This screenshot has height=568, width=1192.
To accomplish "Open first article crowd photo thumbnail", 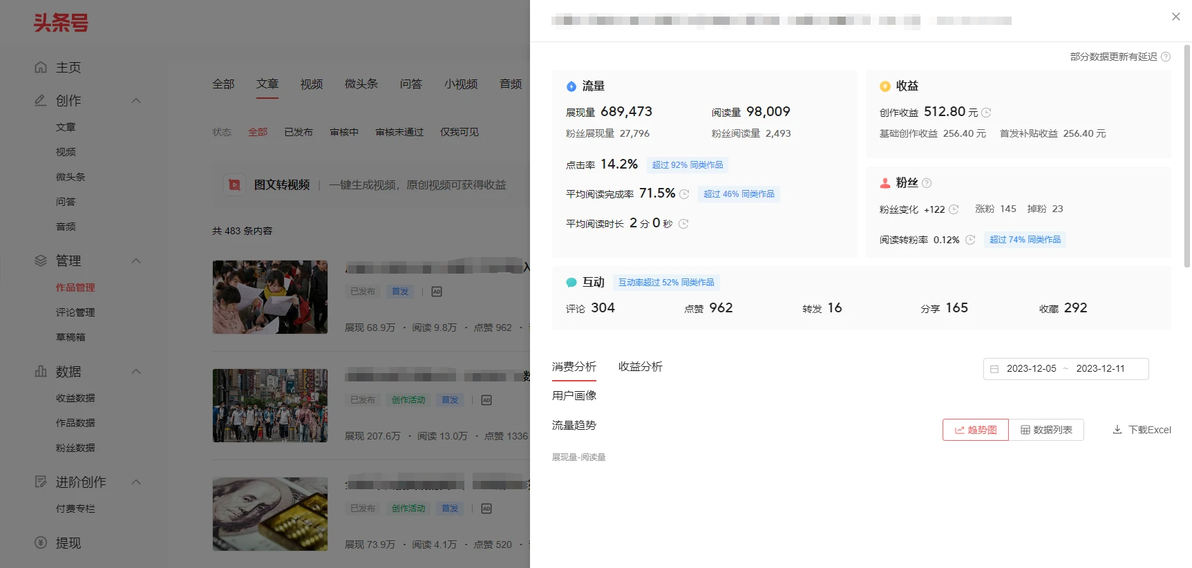I will (x=270, y=297).
